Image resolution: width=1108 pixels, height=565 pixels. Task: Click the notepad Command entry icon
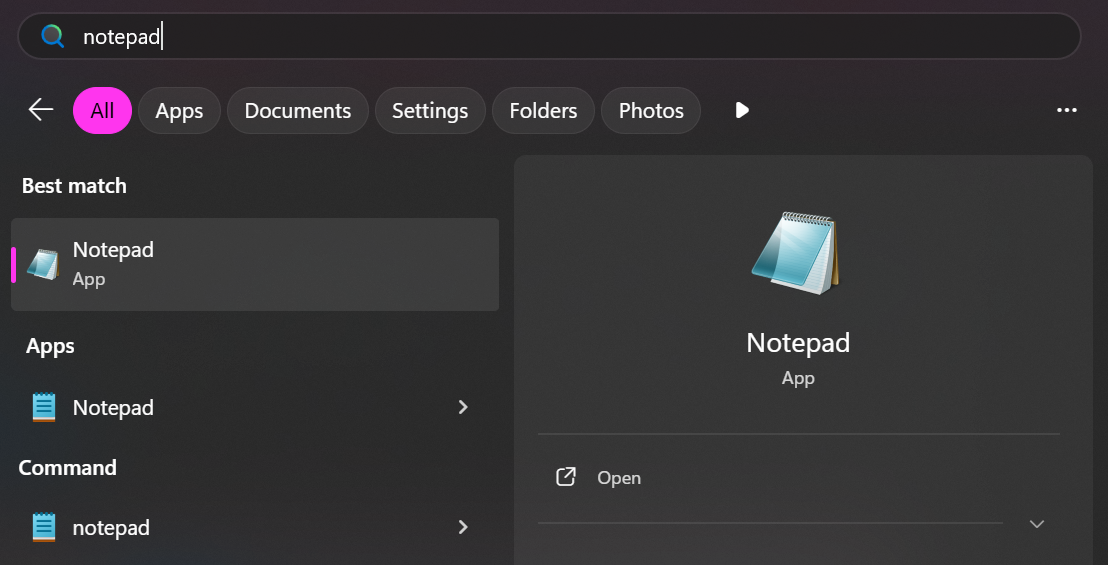44,528
